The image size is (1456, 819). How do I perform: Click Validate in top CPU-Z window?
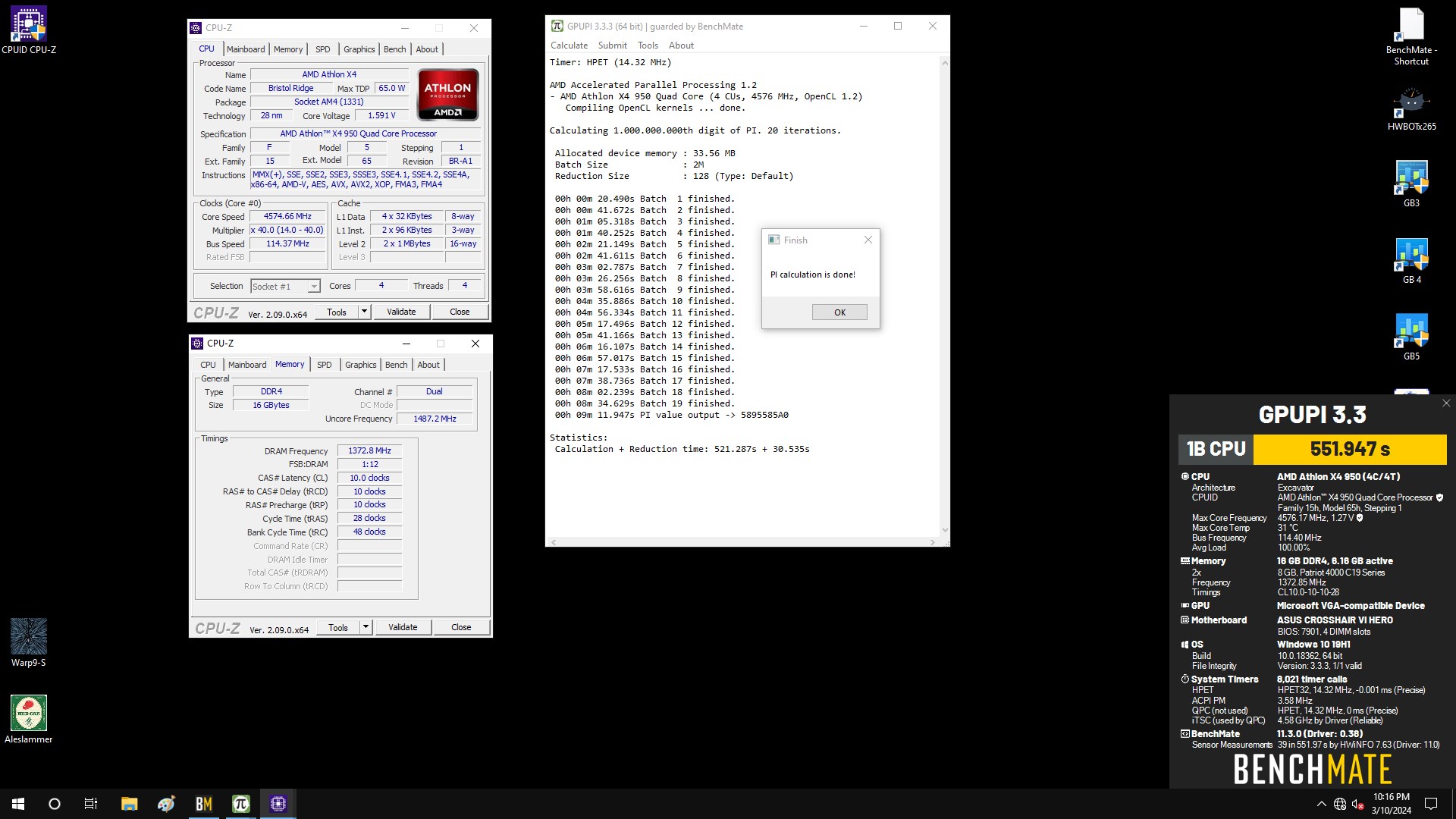point(401,312)
